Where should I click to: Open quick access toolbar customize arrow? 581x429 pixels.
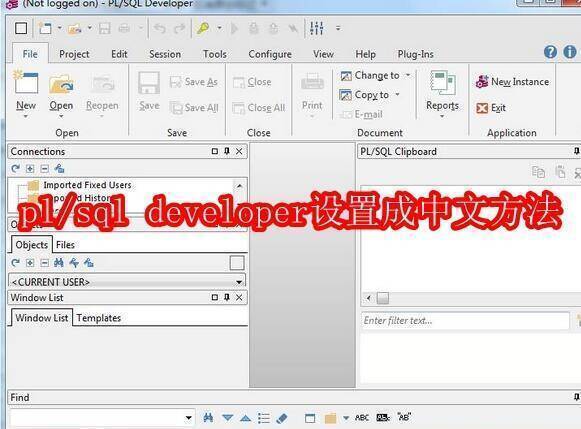coord(338,28)
